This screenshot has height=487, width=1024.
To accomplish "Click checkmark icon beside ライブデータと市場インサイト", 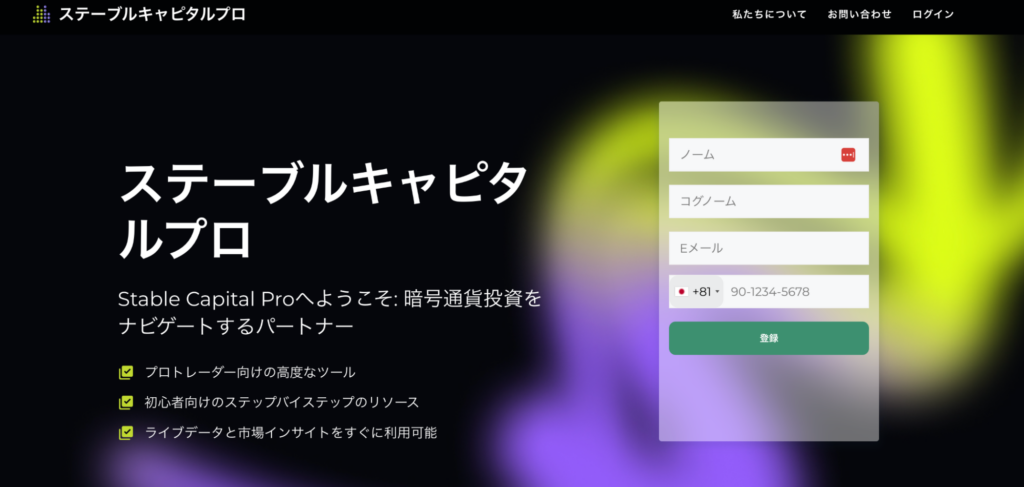I will coord(126,433).
